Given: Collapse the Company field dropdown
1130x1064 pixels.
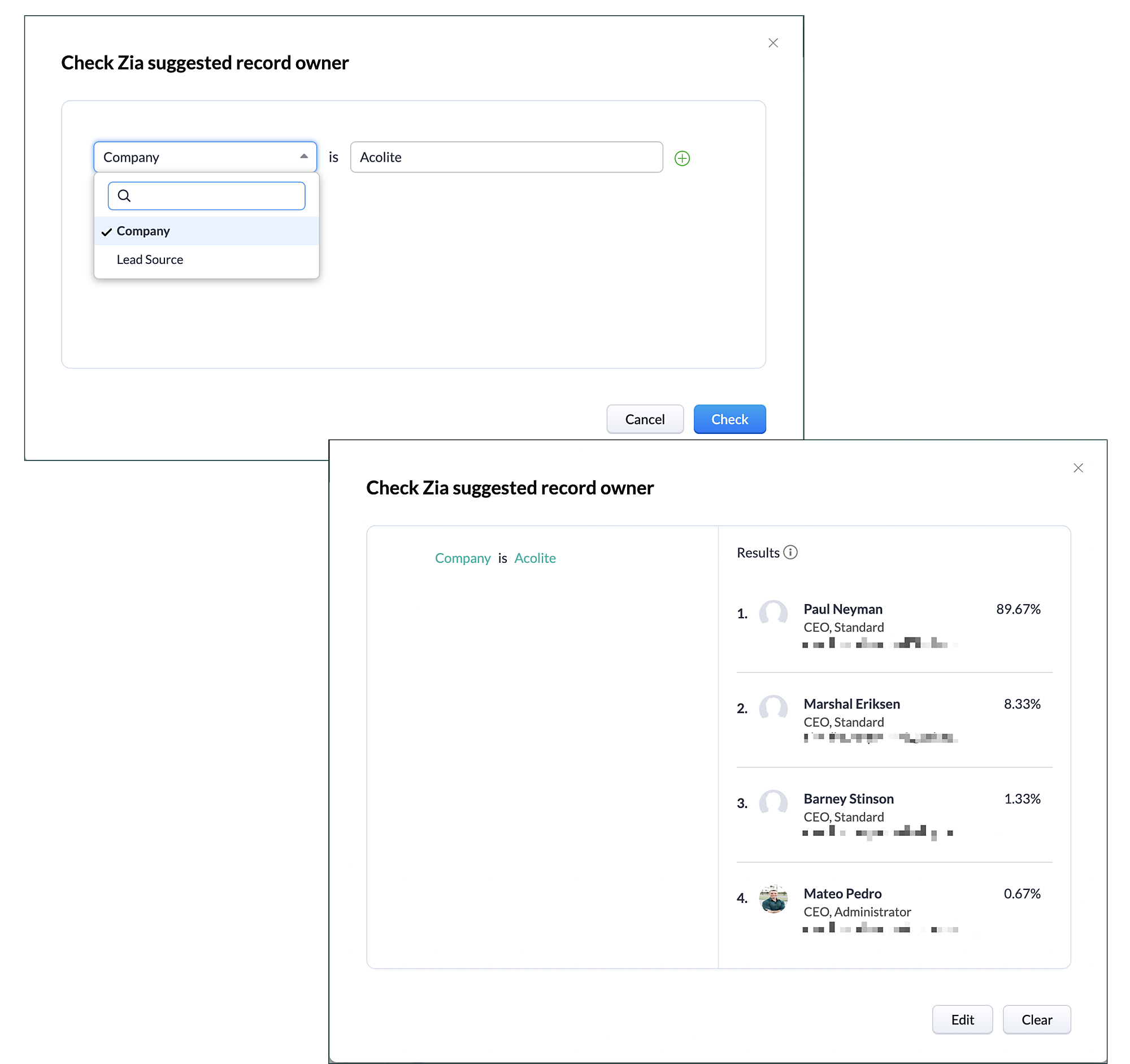Looking at the screenshot, I should click(304, 157).
